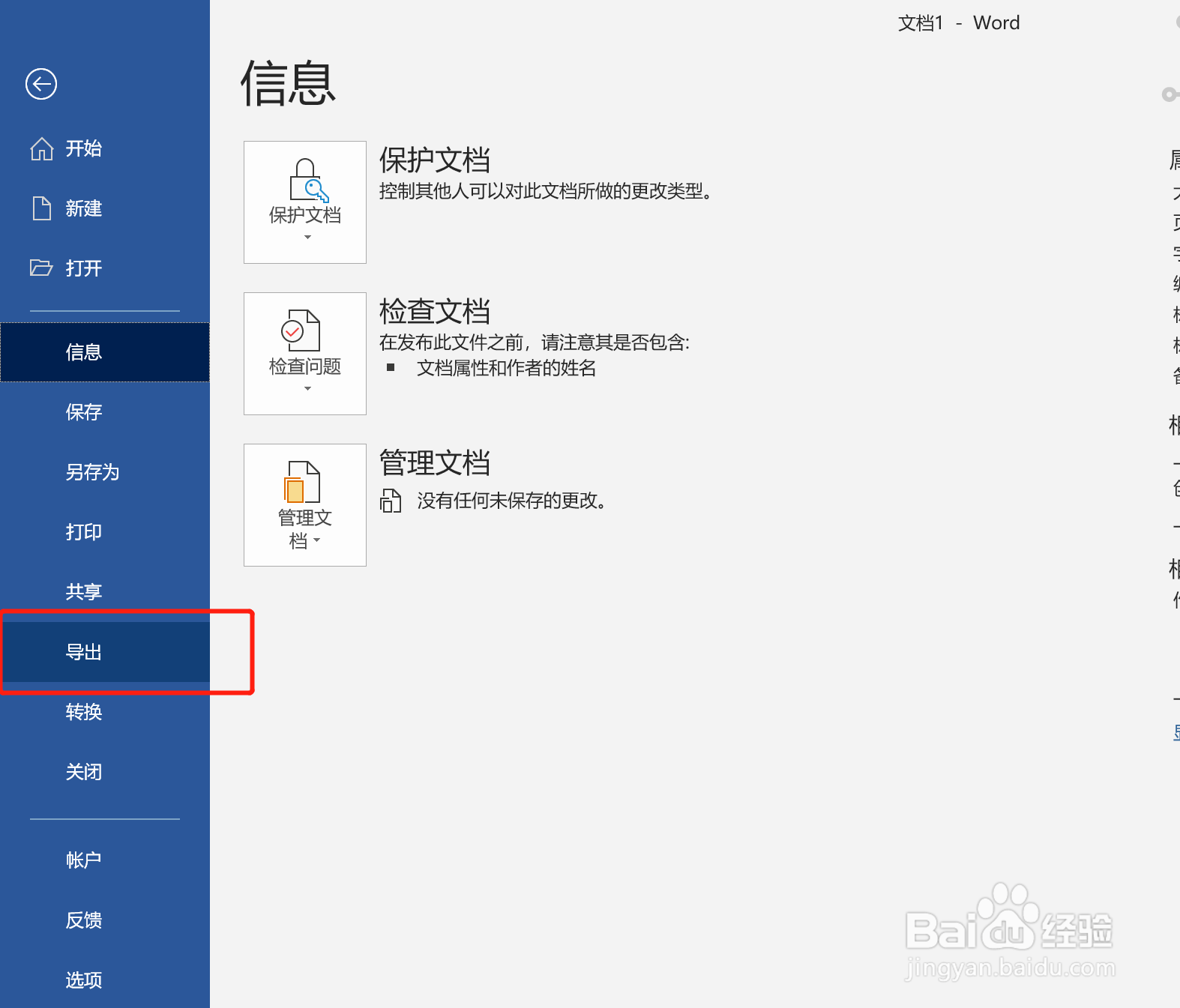Open 帐户 in the sidebar
This screenshot has height=1008, width=1180.
[105, 860]
